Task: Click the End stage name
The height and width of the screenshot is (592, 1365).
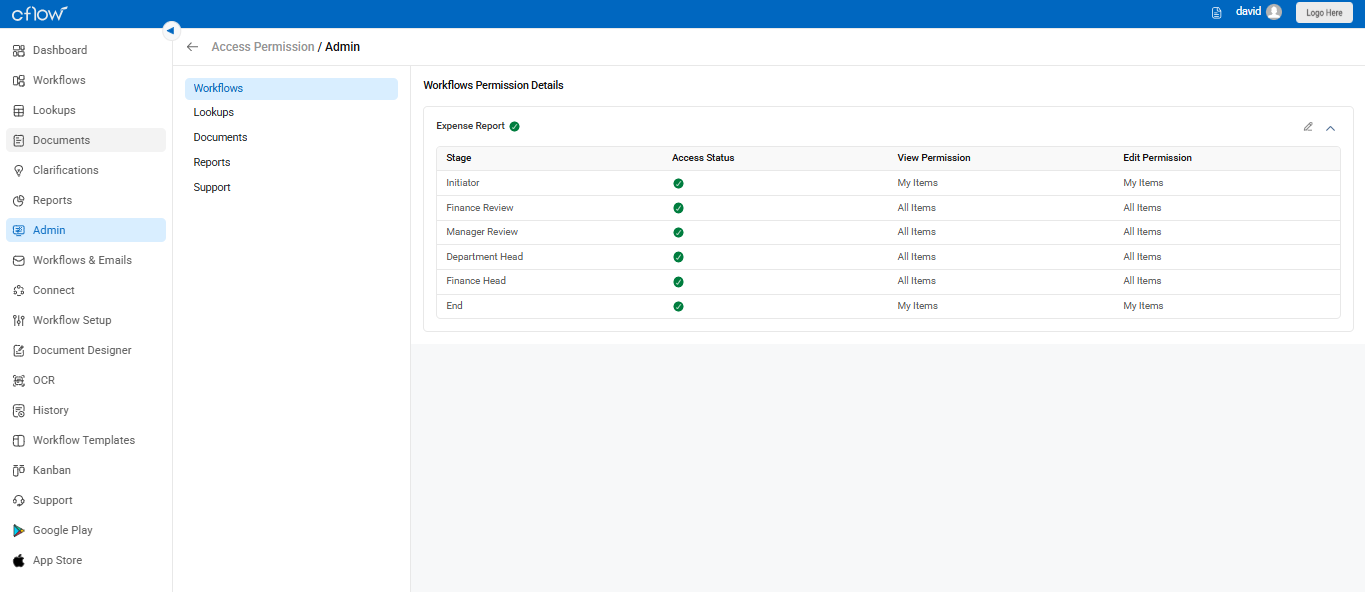Action: click(x=454, y=306)
